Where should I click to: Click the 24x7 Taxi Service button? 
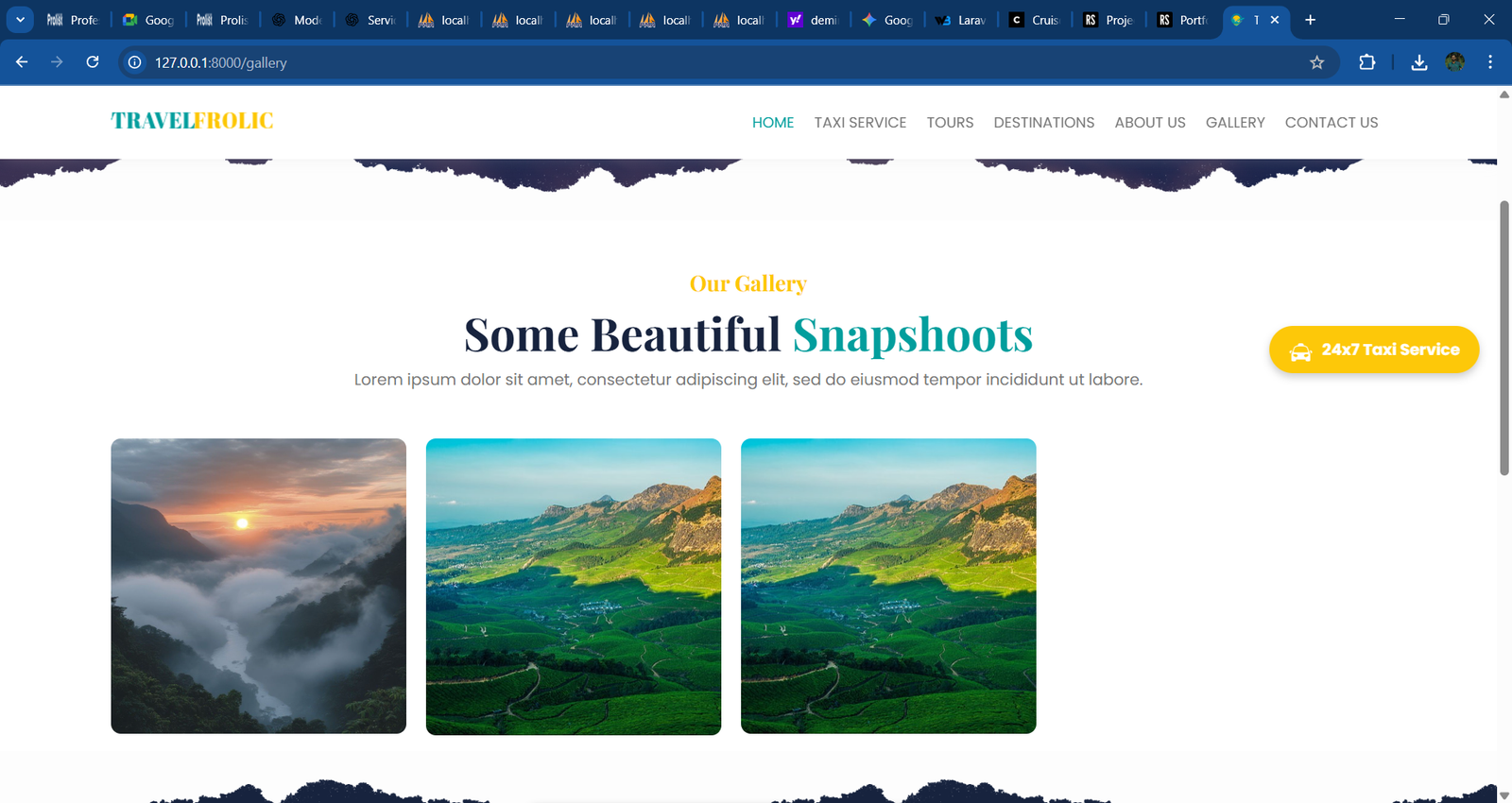coord(1374,350)
